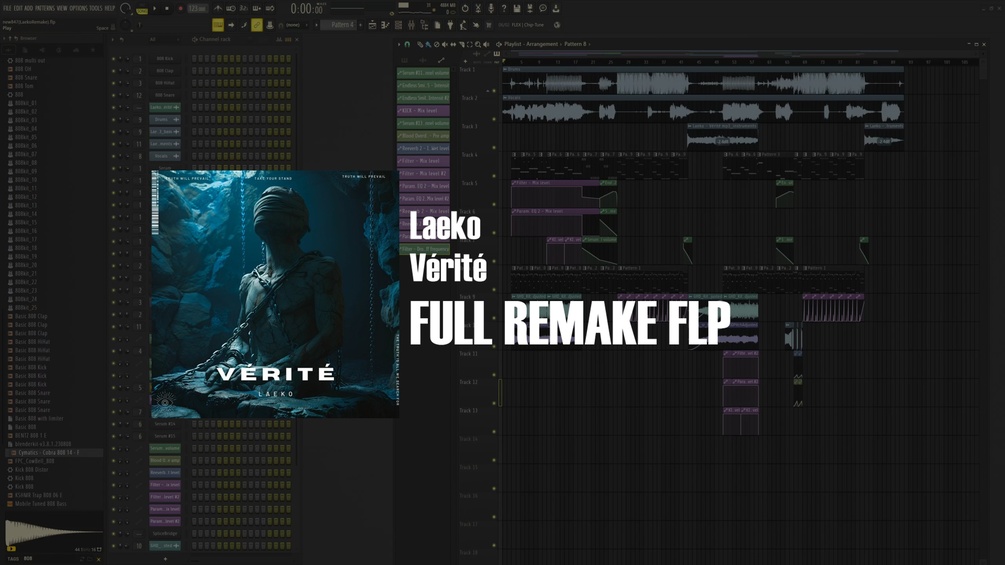Select the Playlist slip tool
The width and height of the screenshot is (1005, 565).
tap(453, 44)
